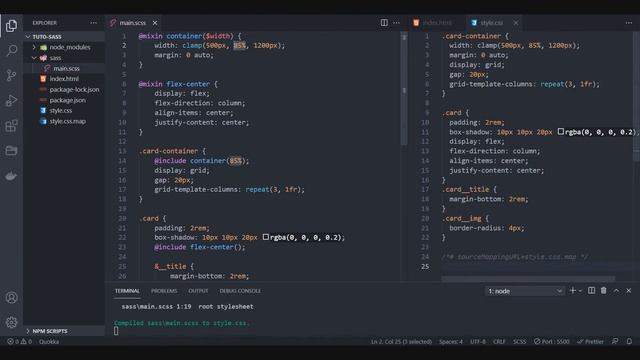The image size is (640, 360).
Task: Open notifications bell in status bar
Action: point(629,341)
